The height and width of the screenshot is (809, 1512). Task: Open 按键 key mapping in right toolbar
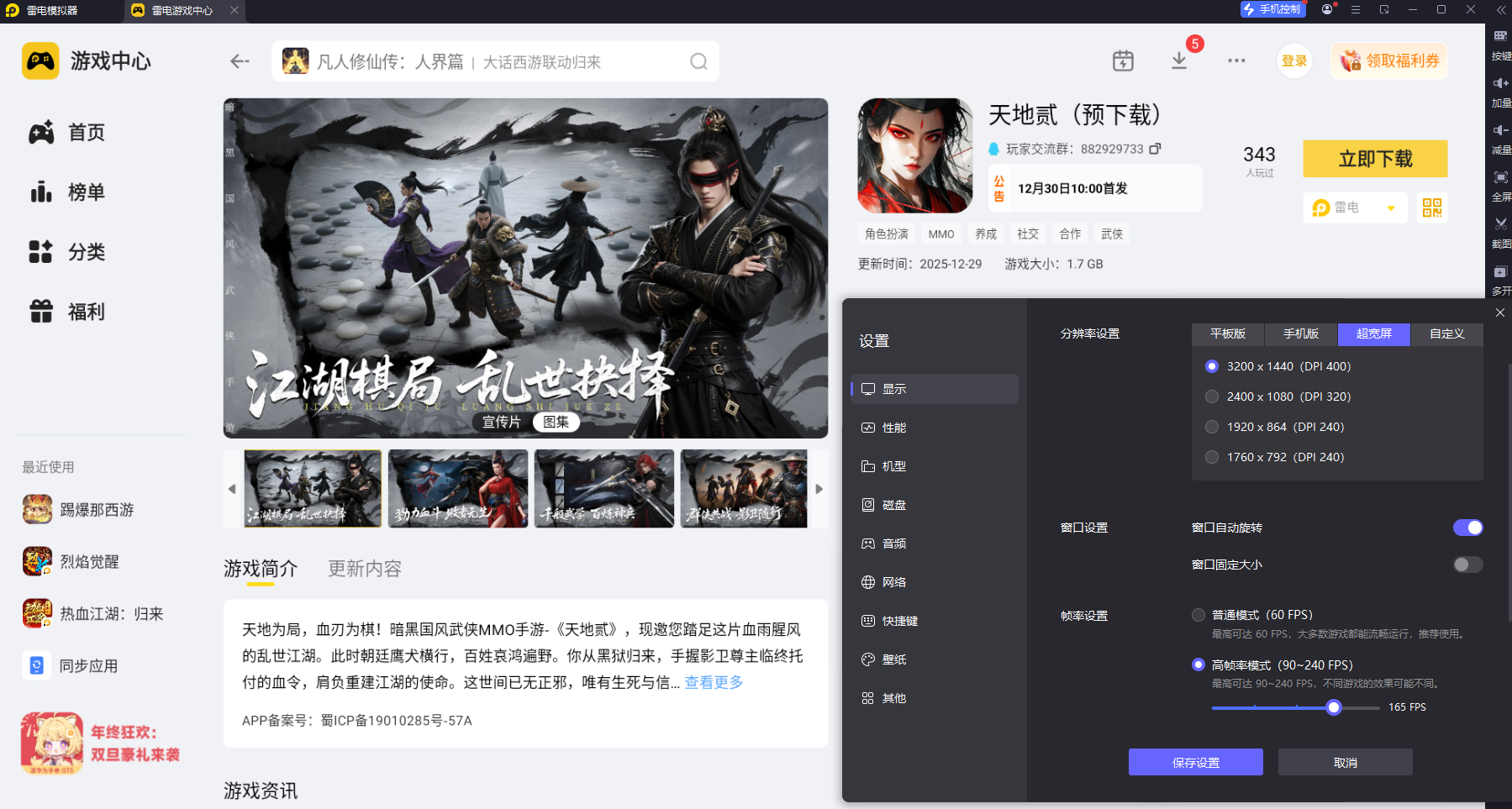(1501, 45)
